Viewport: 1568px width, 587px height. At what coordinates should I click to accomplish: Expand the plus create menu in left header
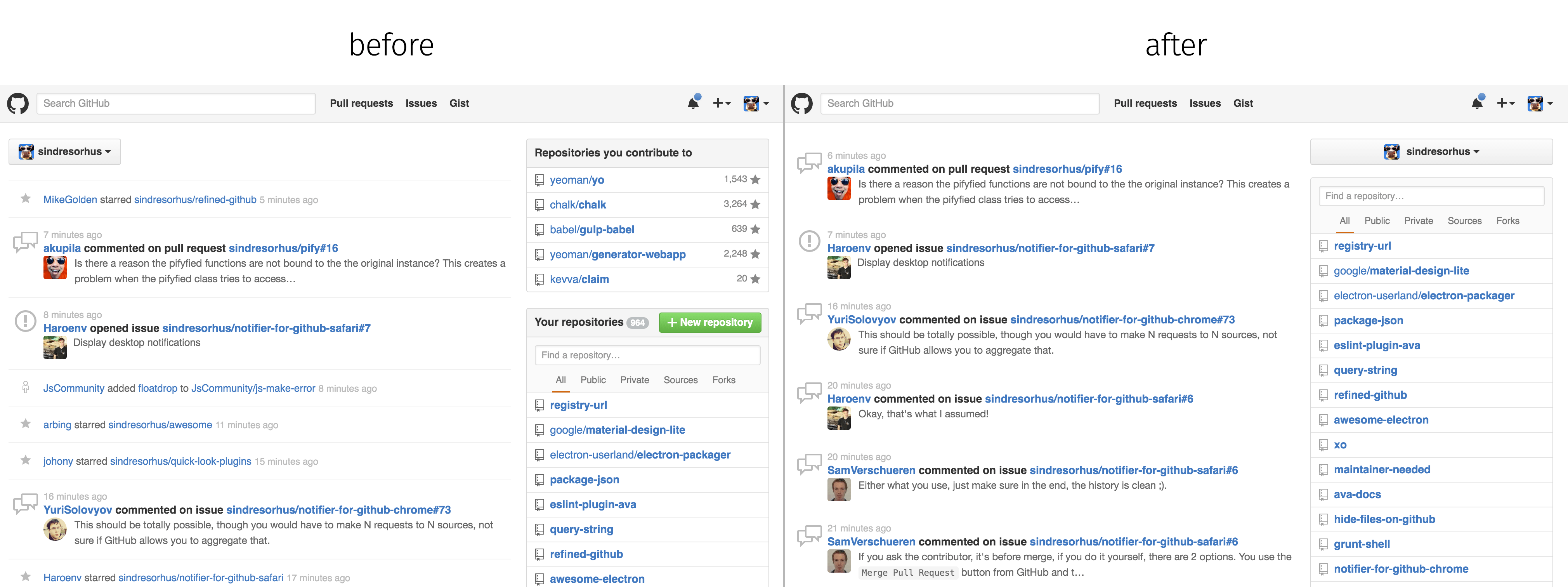pos(721,104)
